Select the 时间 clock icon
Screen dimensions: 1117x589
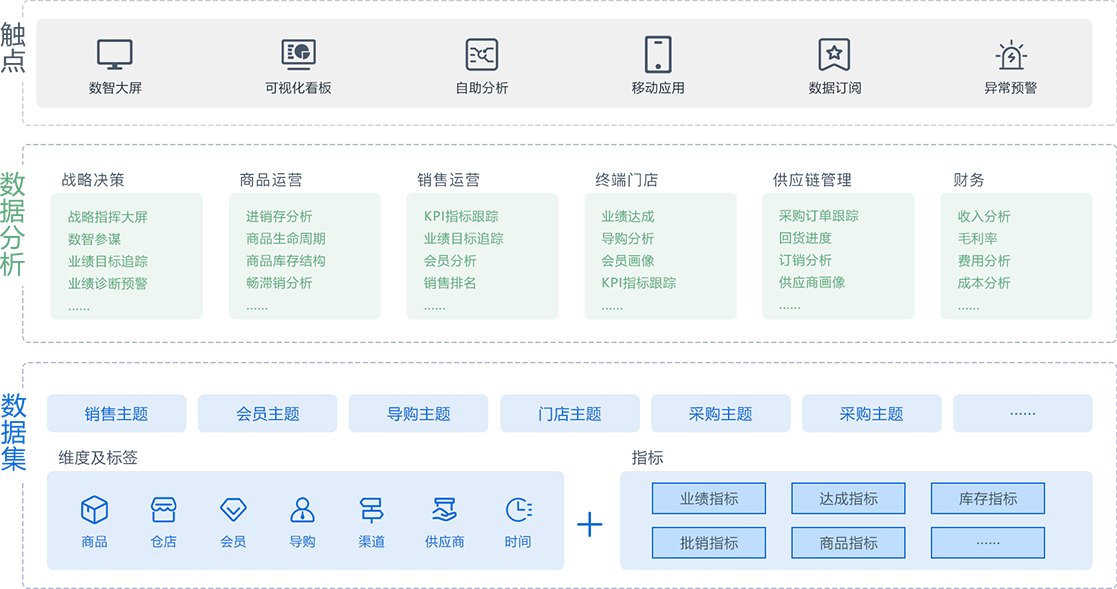[517, 510]
